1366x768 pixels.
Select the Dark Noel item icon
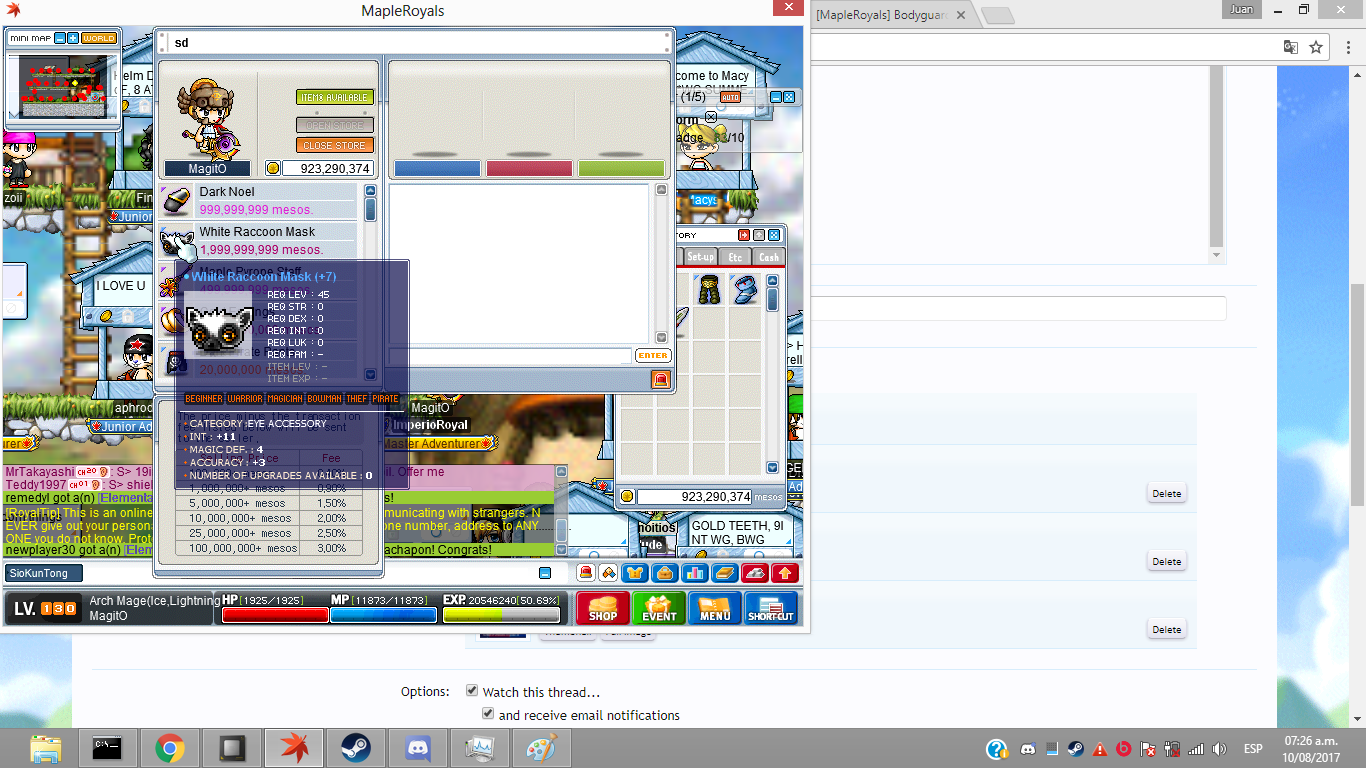point(177,201)
